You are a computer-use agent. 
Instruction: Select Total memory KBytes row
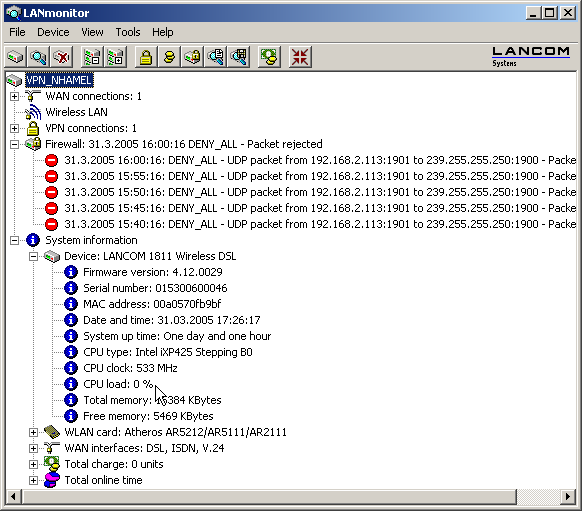[152, 400]
